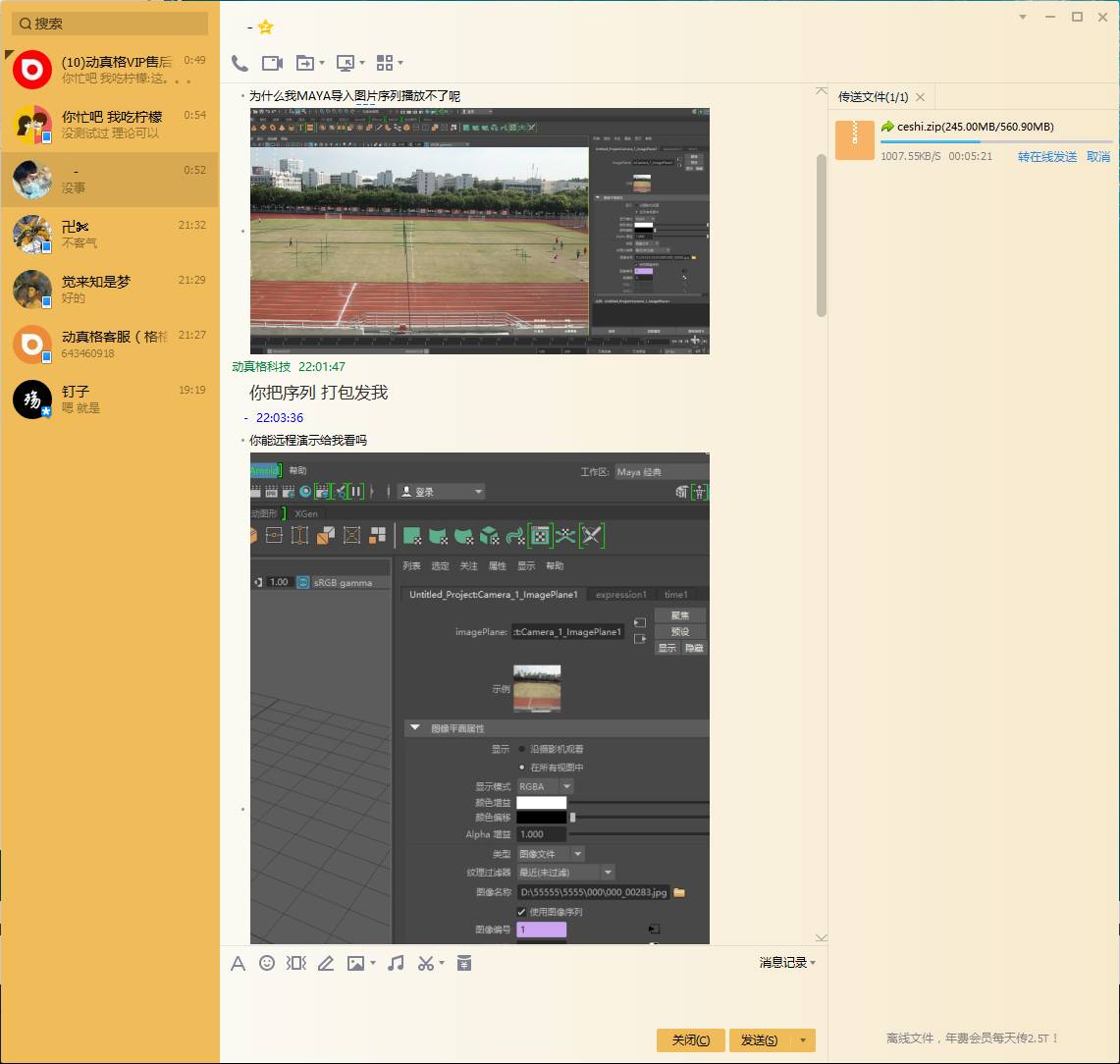1120x1064 pixels.
Task: Open the send button options arrow
Action: click(x=803, y=1040)
